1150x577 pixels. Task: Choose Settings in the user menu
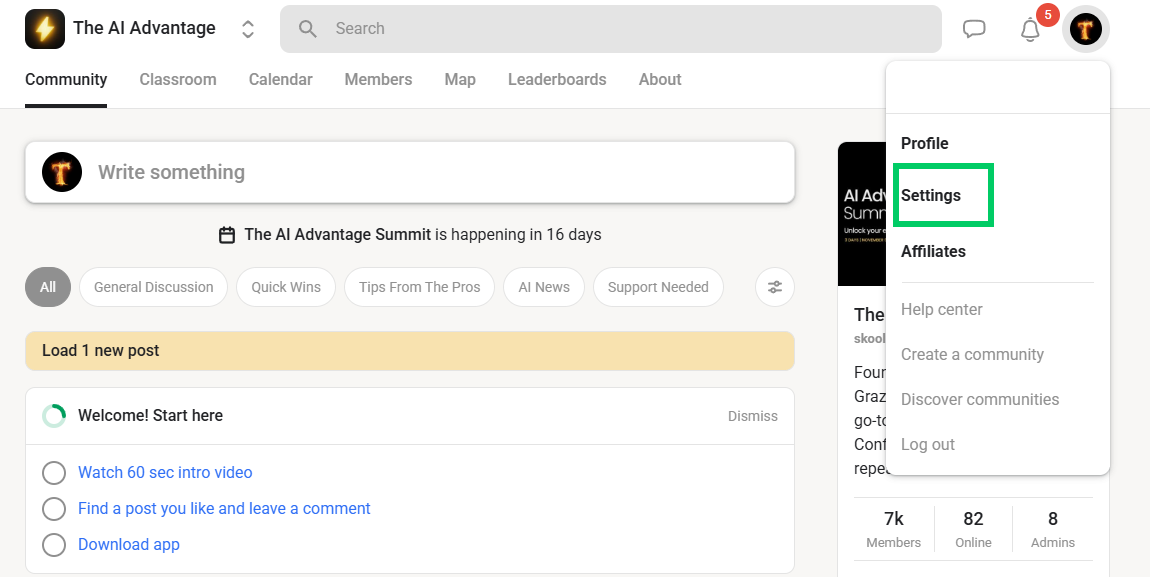931,195
